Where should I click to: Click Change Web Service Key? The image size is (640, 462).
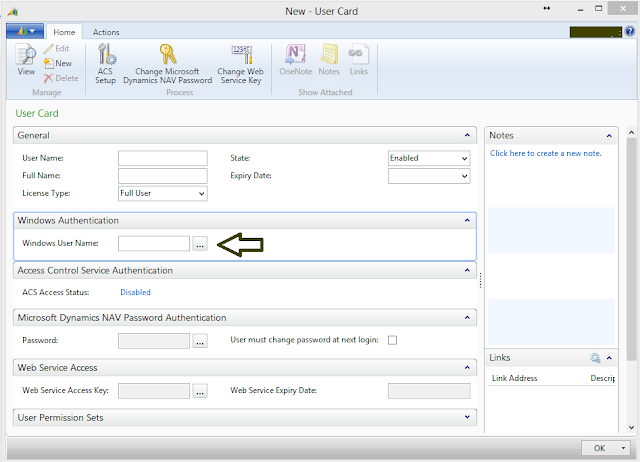tap(240, 64)
